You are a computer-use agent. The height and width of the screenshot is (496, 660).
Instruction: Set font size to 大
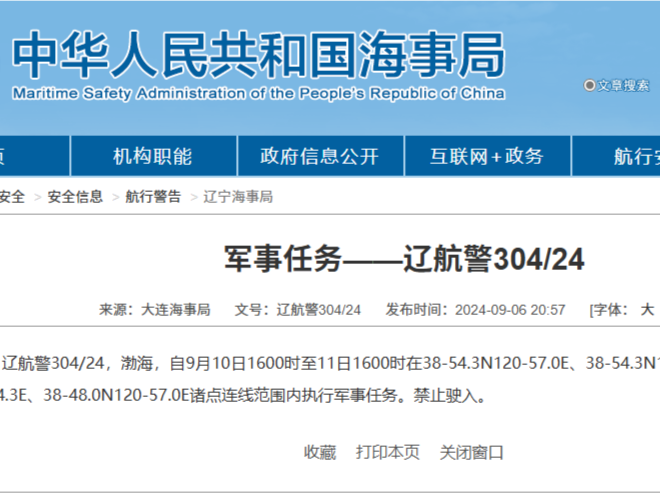tap(647, 310)
